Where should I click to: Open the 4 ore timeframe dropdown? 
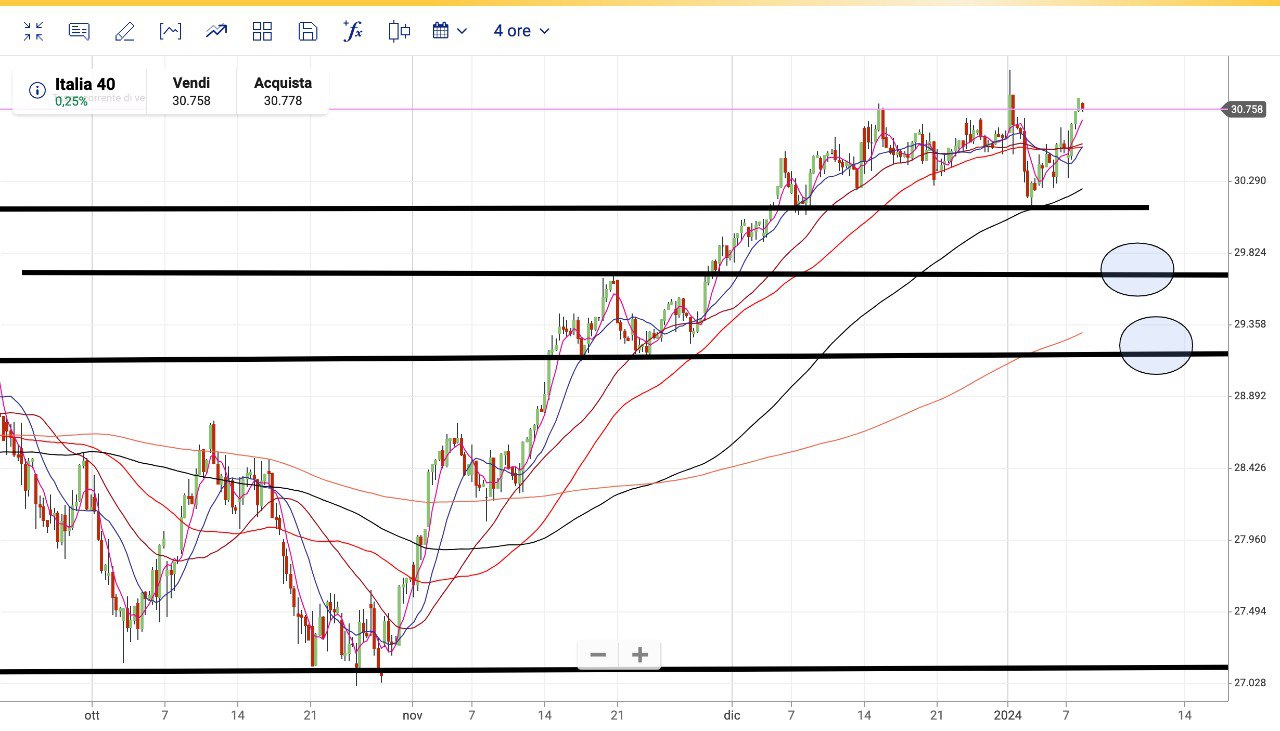point(521,31)
